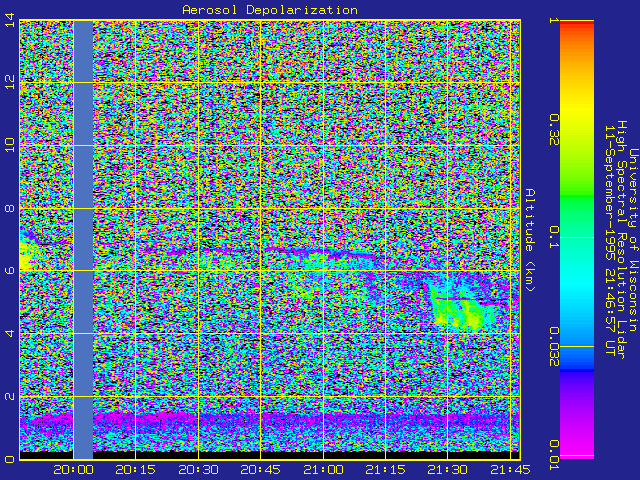
Task: Click the yellow region of the colorbar
Action: 577,110
